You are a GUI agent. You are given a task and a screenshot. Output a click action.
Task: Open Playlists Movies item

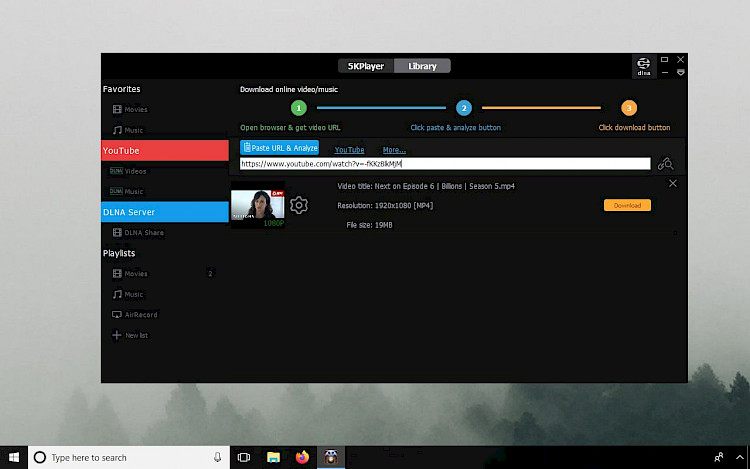130,273
